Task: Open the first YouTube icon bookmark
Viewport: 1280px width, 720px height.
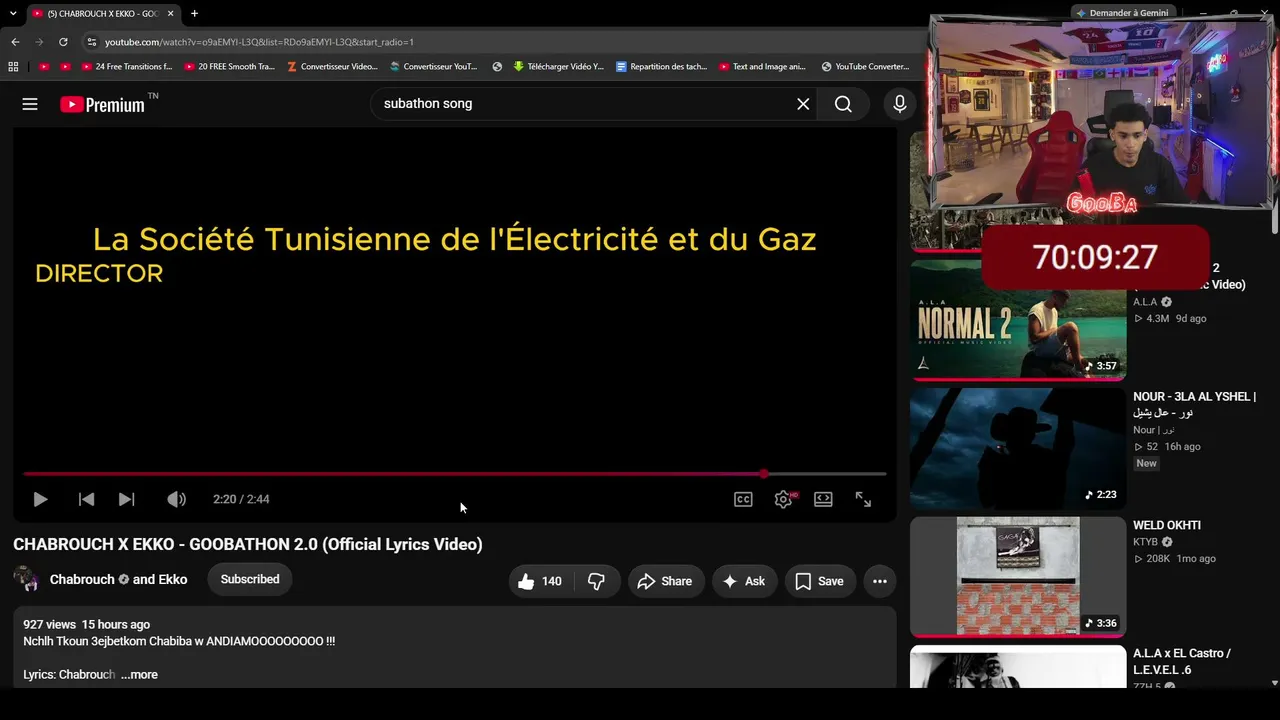Action: coord(44,67)
